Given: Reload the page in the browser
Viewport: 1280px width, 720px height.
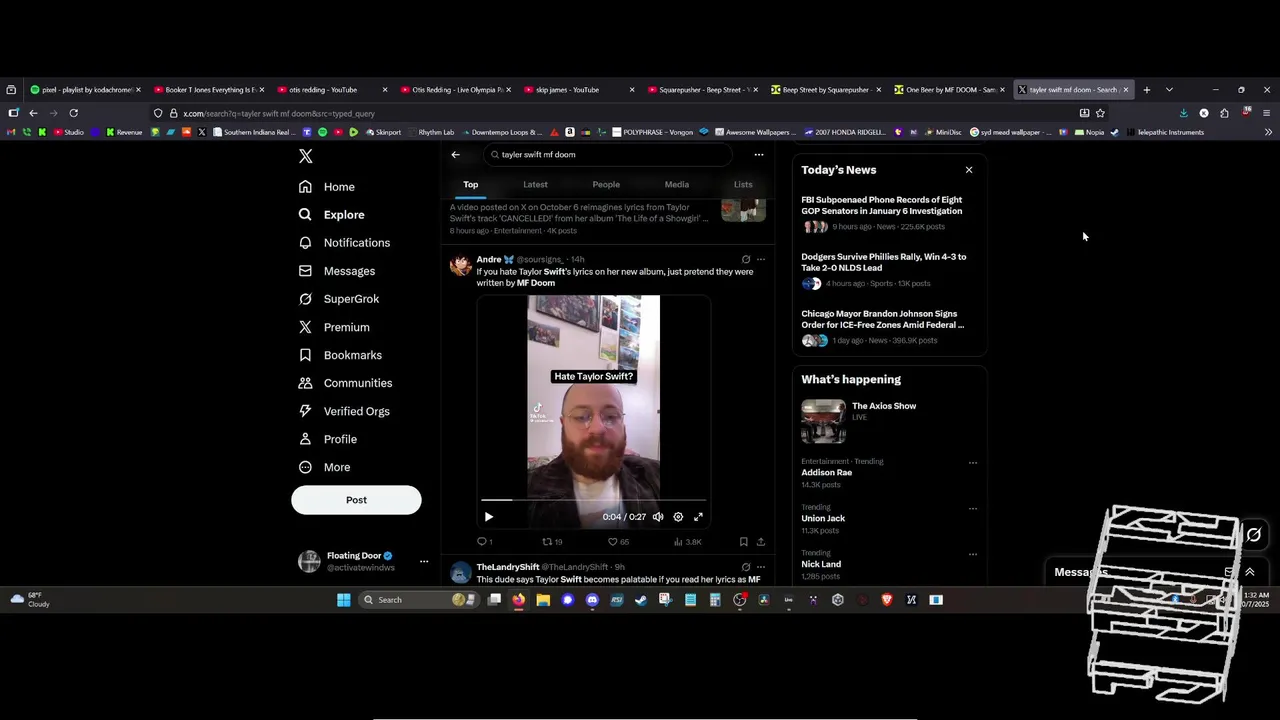Looking at the screenshot, I should coord(73,113).
